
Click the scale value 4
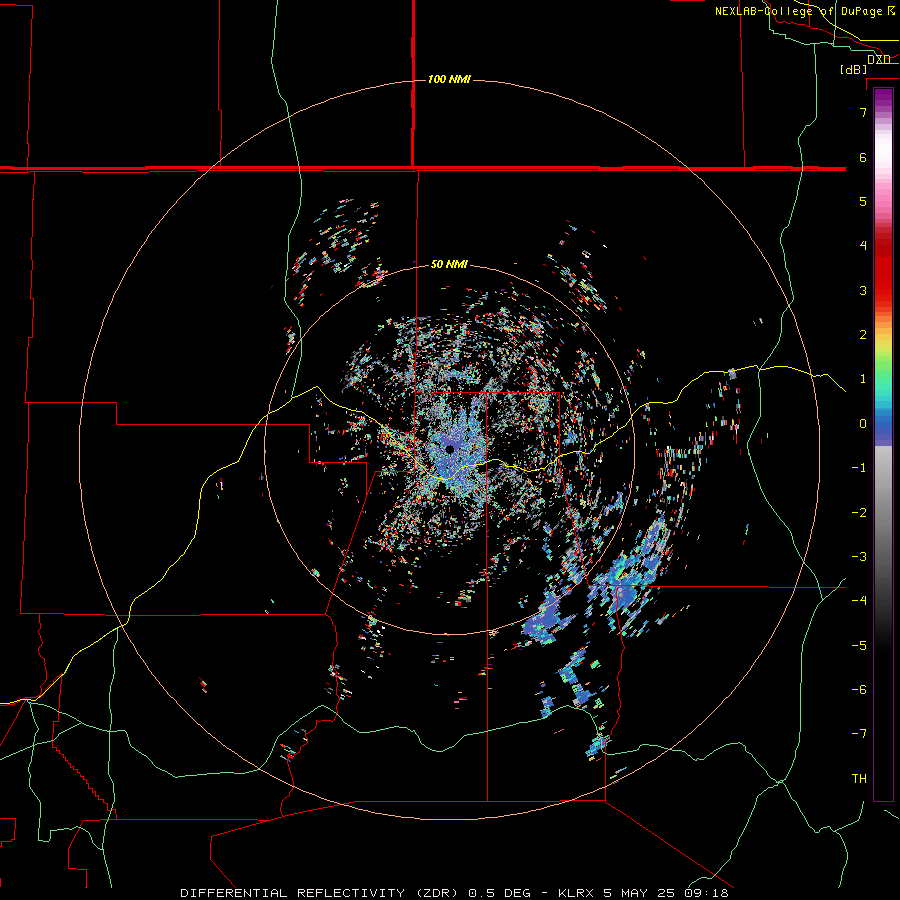[x=863, y=246]
